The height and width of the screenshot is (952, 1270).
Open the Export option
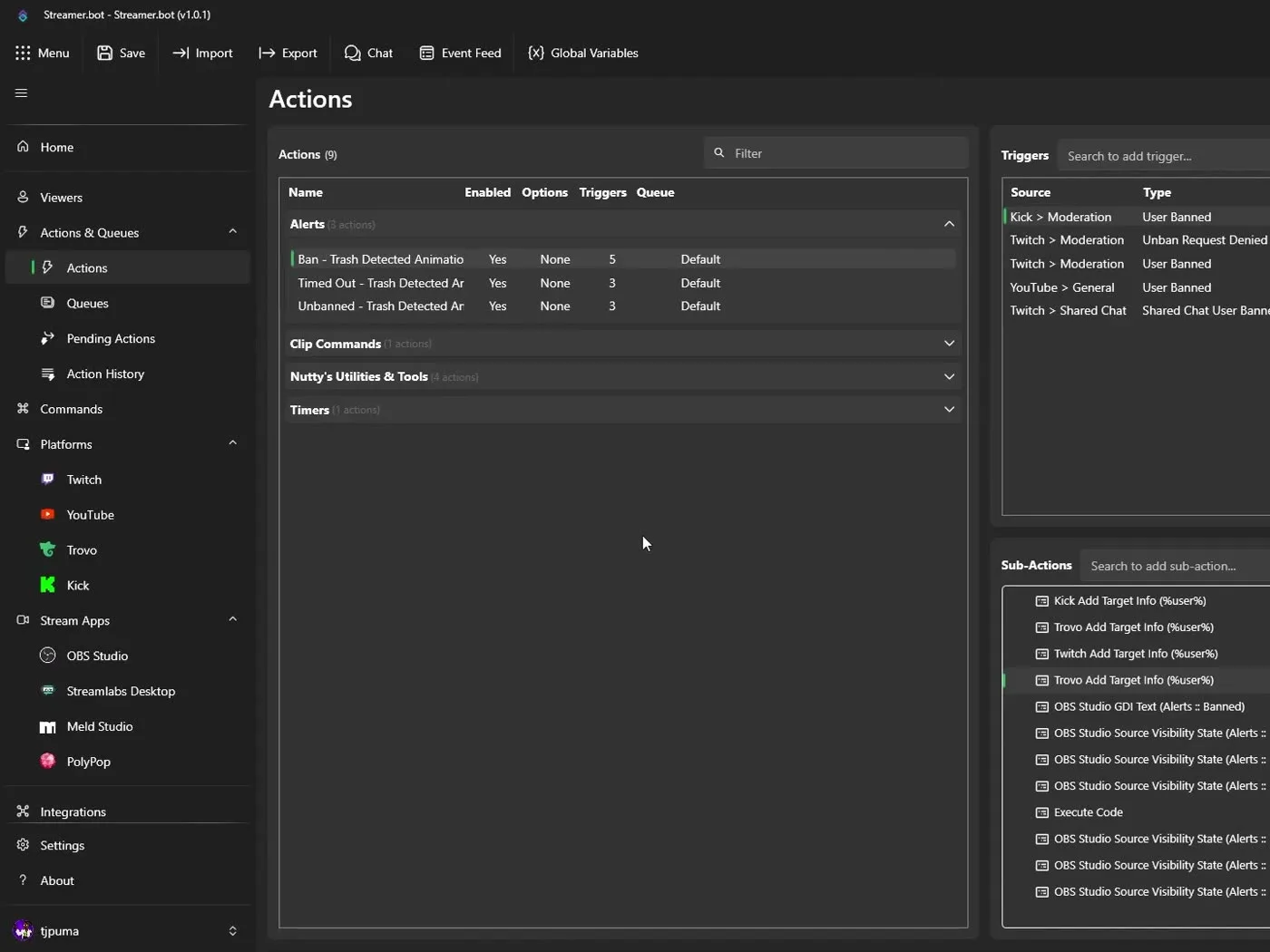[288, 53]
